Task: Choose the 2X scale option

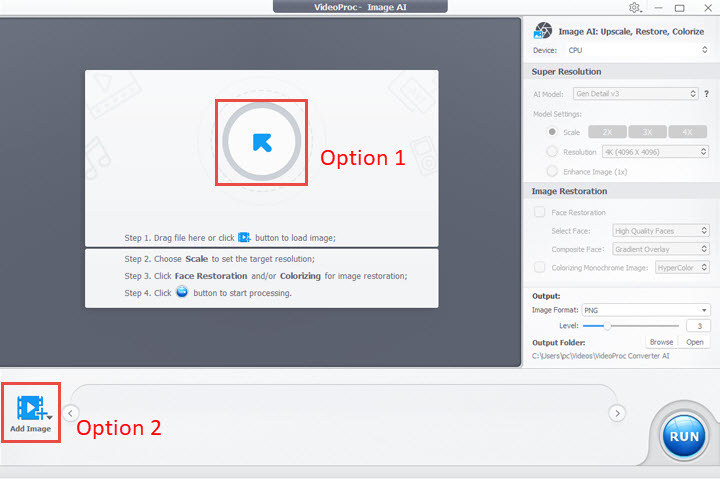Action: [606, 132]
